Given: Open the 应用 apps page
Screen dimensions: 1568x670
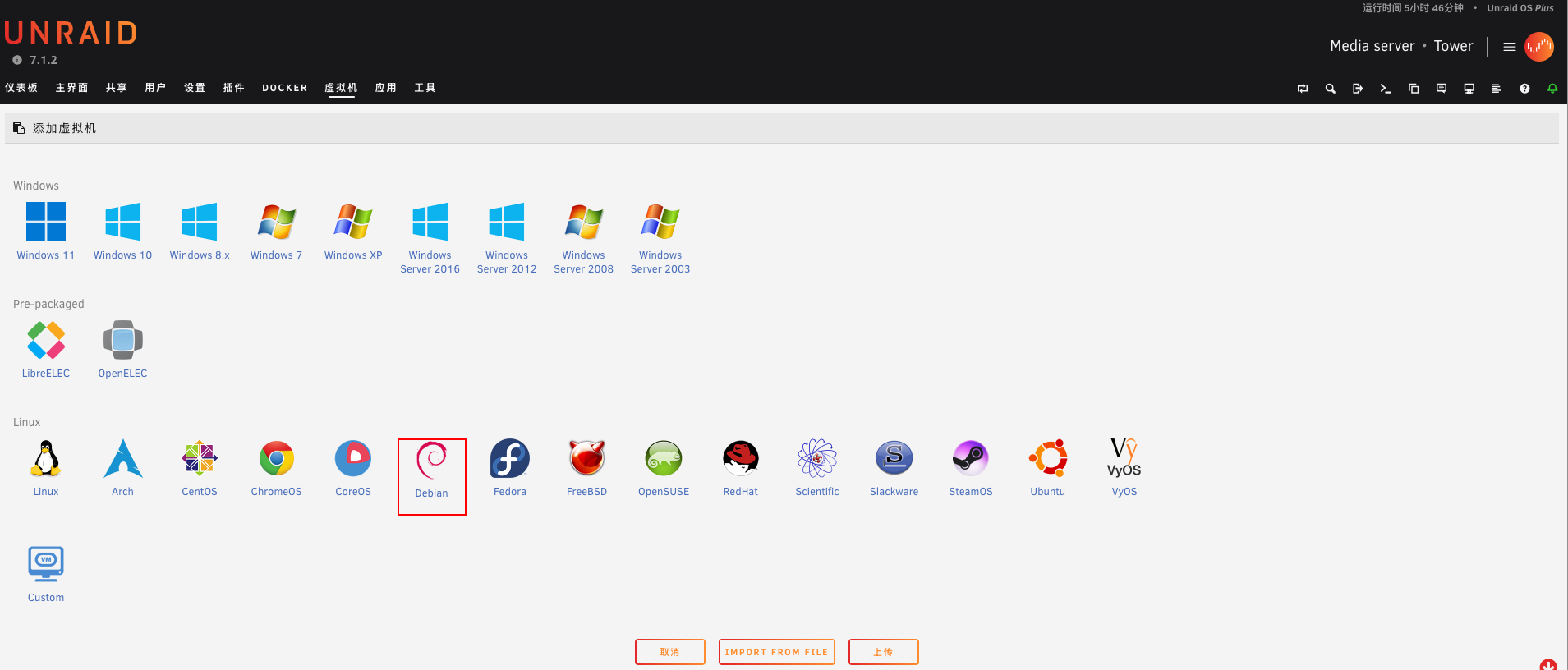Looking at the screenshot, I should pyautogui.click(x=386, y=88).
